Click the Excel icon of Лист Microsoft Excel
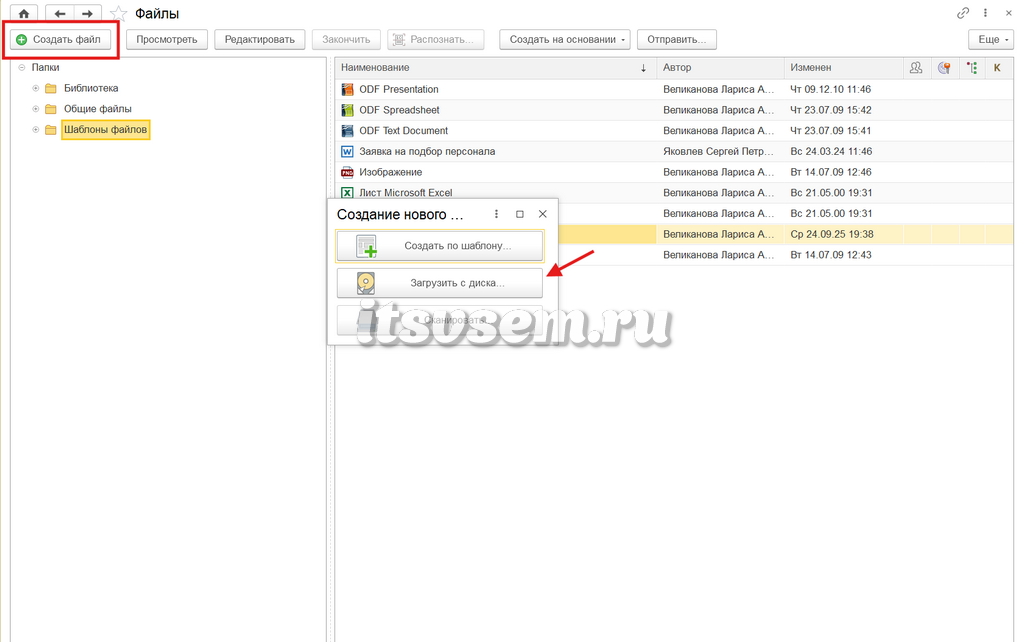 pos(347,193)
